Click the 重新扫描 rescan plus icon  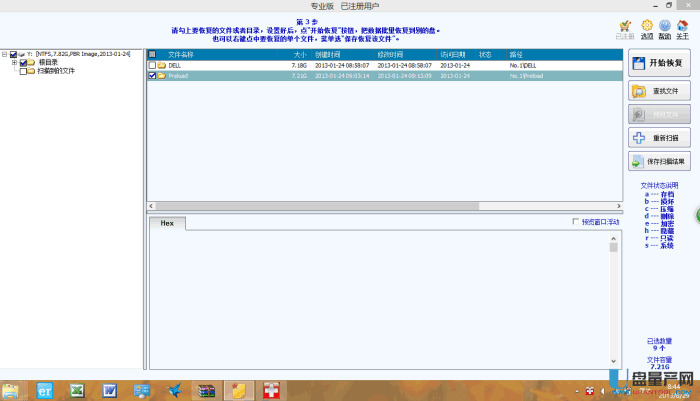point(639,137)
